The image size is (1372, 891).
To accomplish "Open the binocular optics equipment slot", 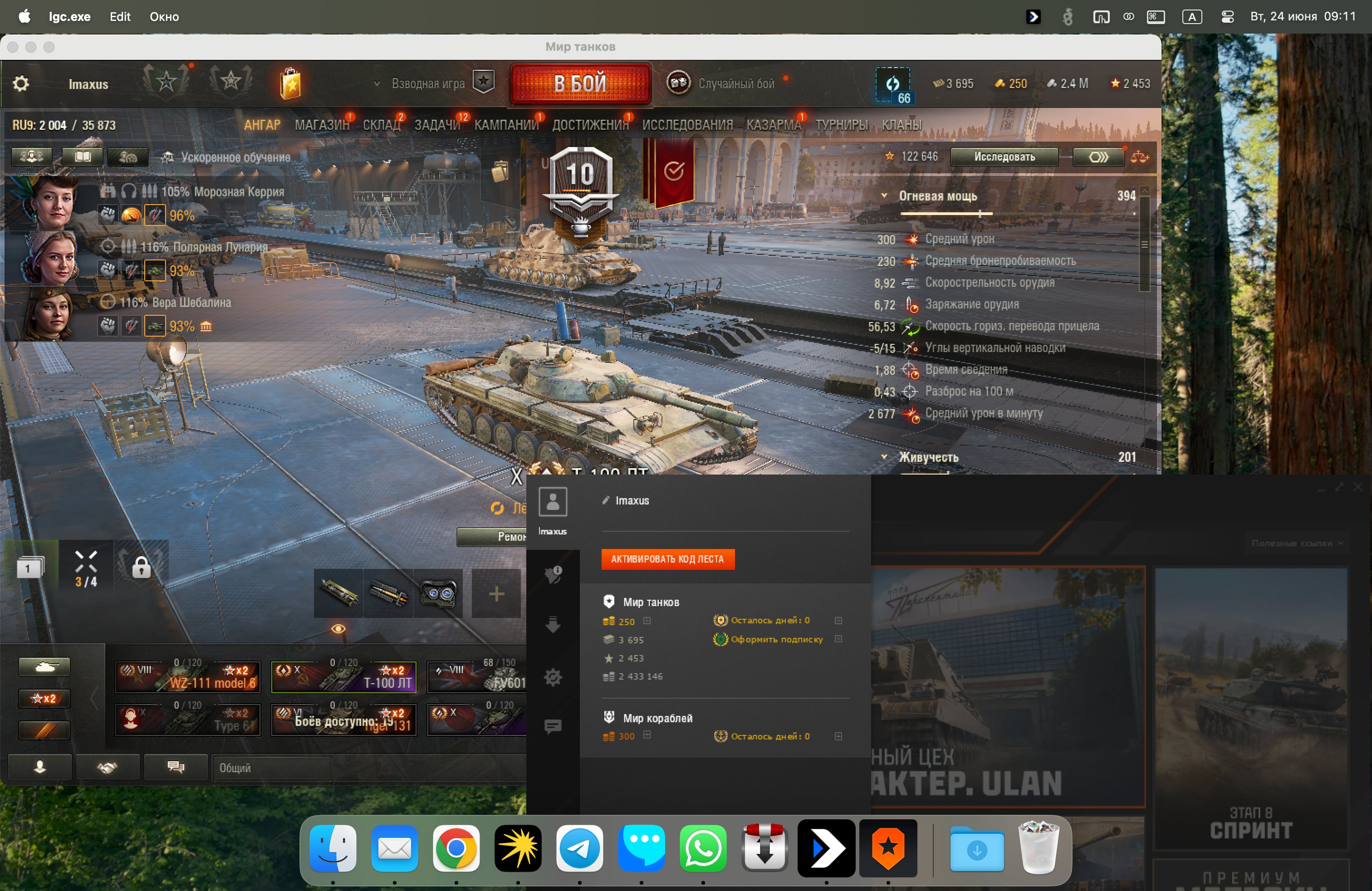I will tap(438, 593).
